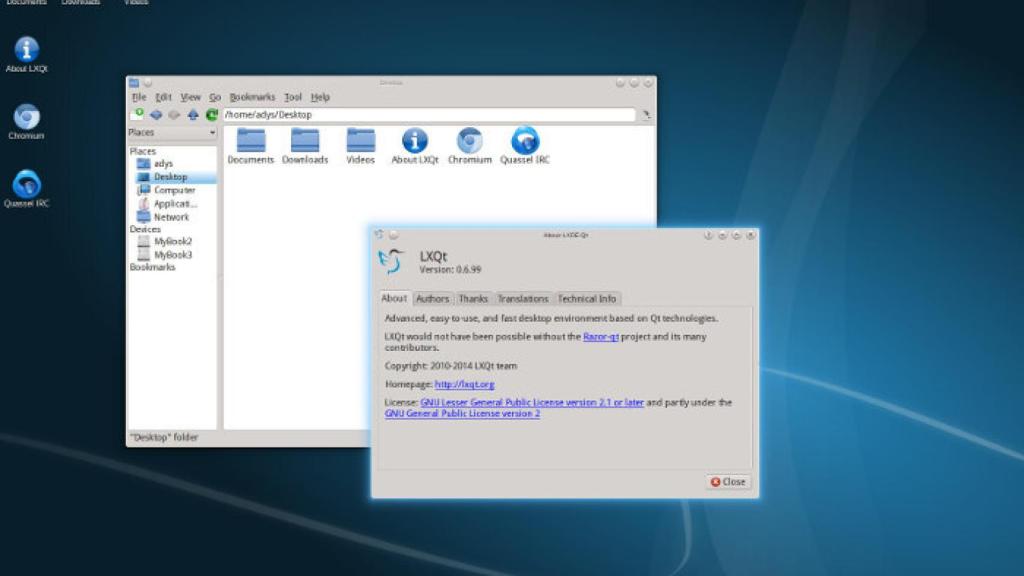Click the Chromium desktop shortcut
The width and height of the screenshot is (1024, 576).
(26, 119)
